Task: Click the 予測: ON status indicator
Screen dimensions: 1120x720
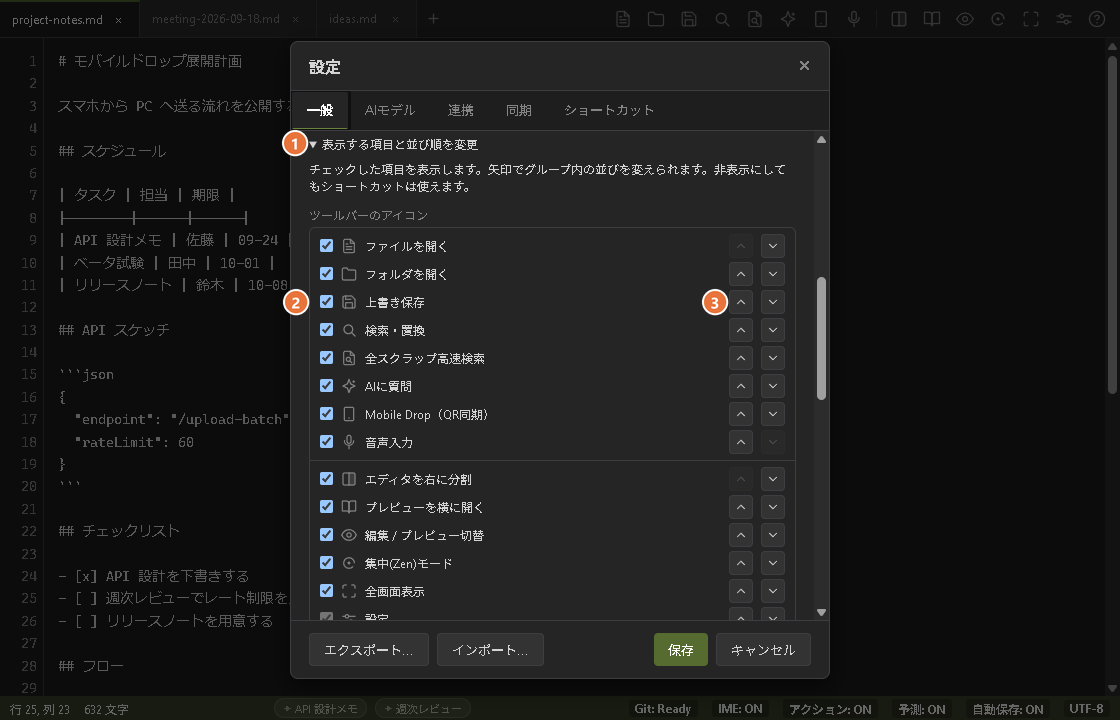Action: tap(921, 709)
